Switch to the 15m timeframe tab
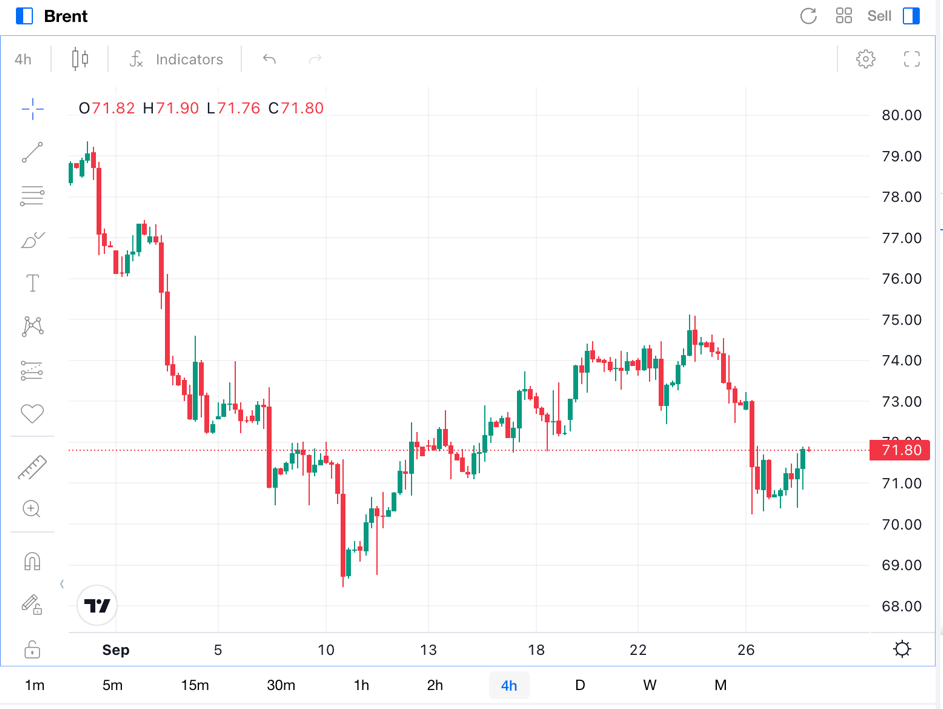 [195, 685]
